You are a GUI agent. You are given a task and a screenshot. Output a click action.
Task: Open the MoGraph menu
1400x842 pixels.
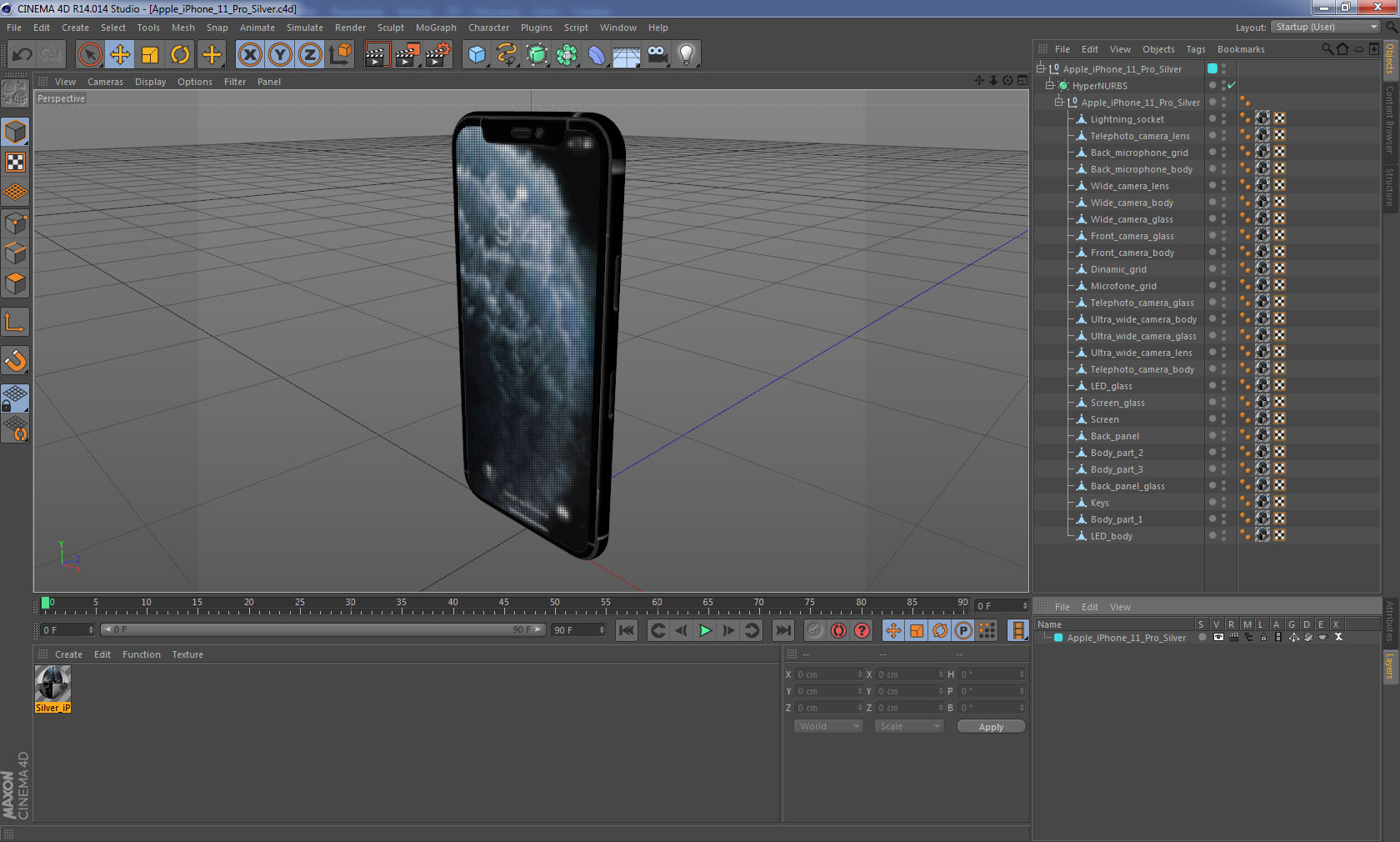point(436,28)
